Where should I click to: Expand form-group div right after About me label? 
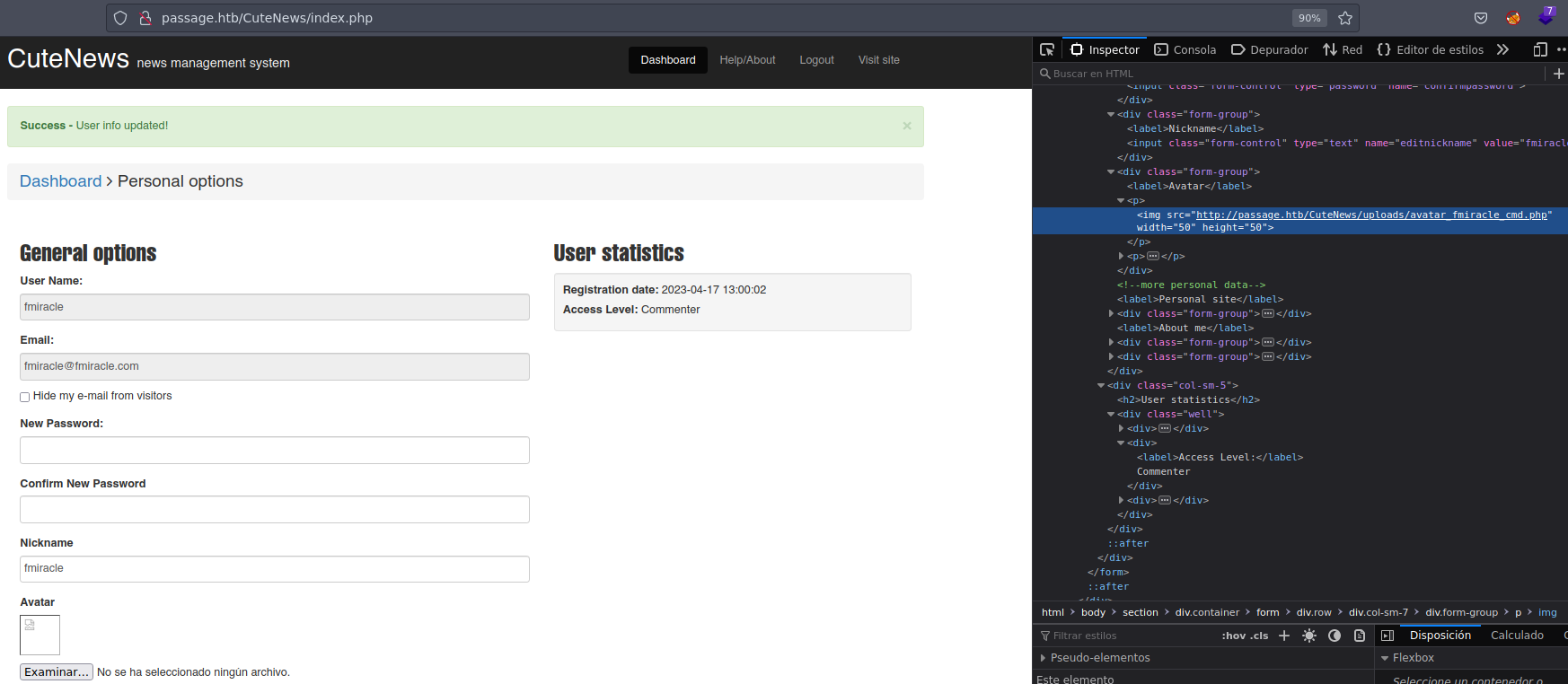click(1111, 343)
